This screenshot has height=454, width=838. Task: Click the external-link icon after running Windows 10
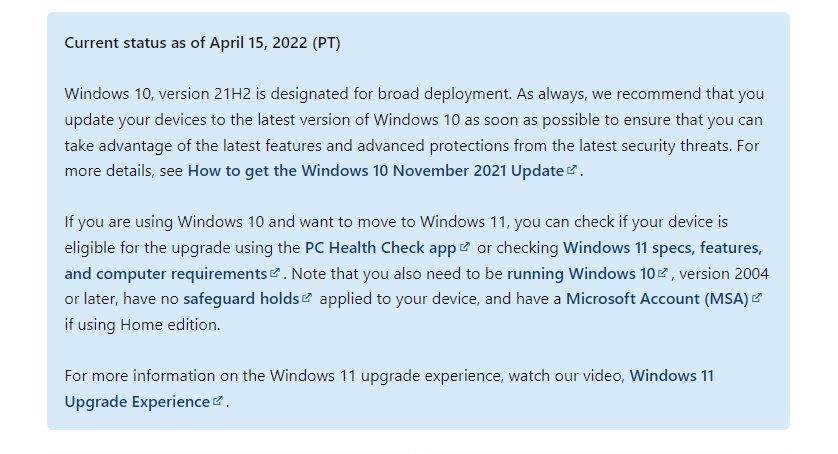pos(662,273)
